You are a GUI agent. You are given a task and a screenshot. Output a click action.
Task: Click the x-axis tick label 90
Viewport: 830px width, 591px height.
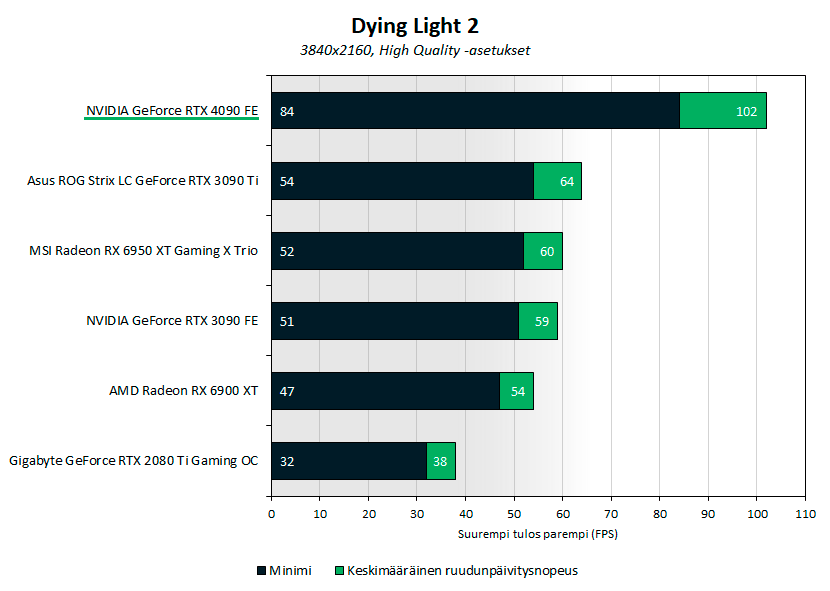708,514
